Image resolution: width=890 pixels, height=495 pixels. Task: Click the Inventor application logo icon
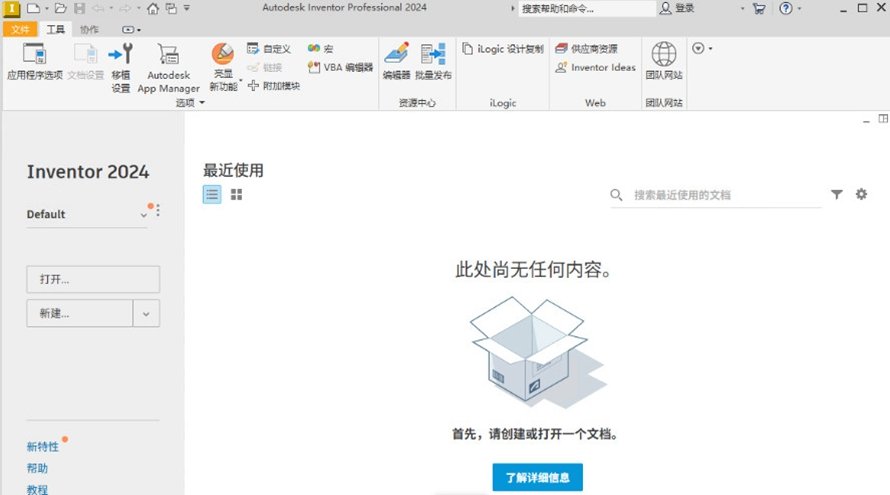[x=11, y=9]
